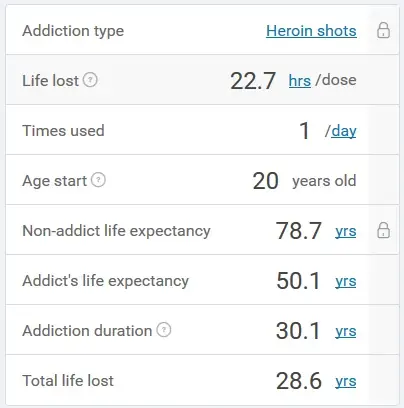
Task: Toggle the lock icon beside Addiction type
Action: click(383, 30)
